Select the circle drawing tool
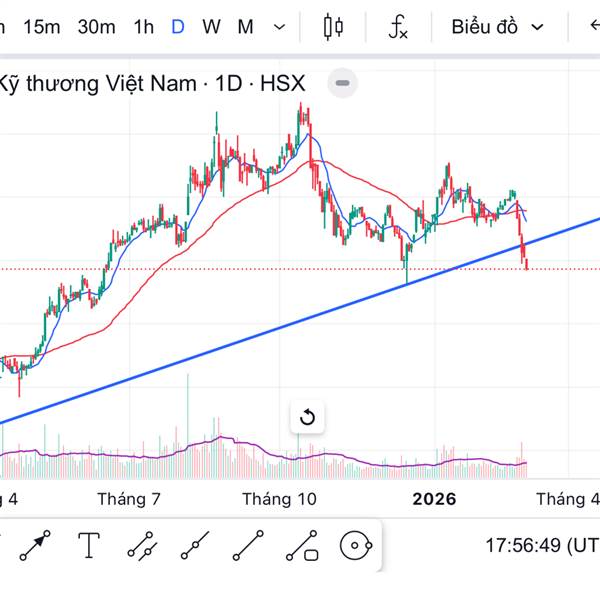Viewport: 600px width, 600px height. click(355, 546)
